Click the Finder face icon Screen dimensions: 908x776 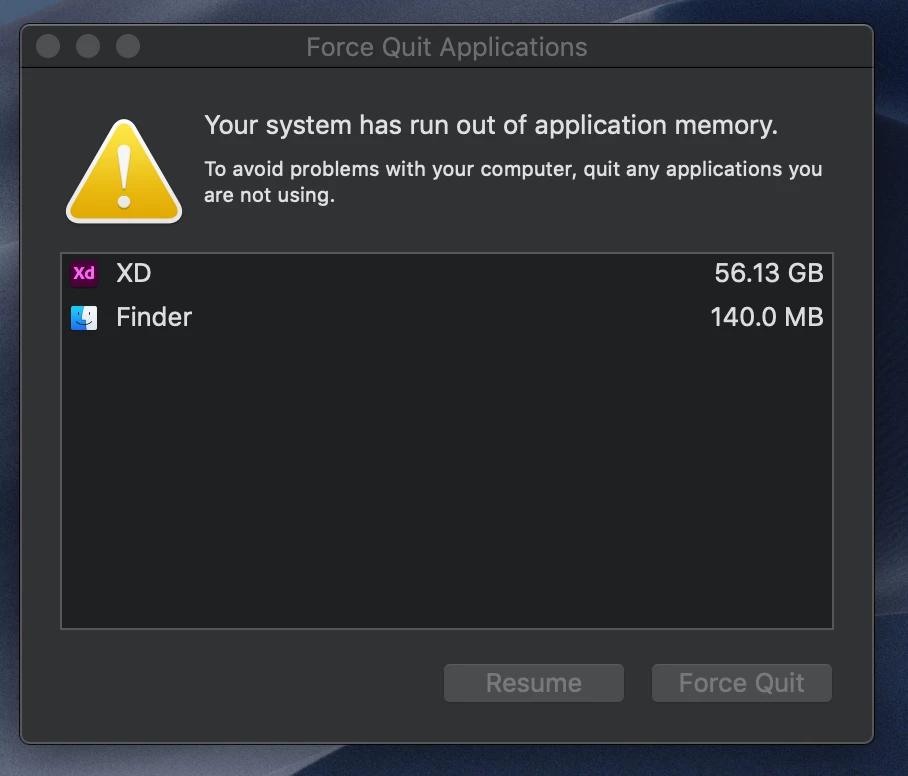pyautogui.click(x=84, y=317)
